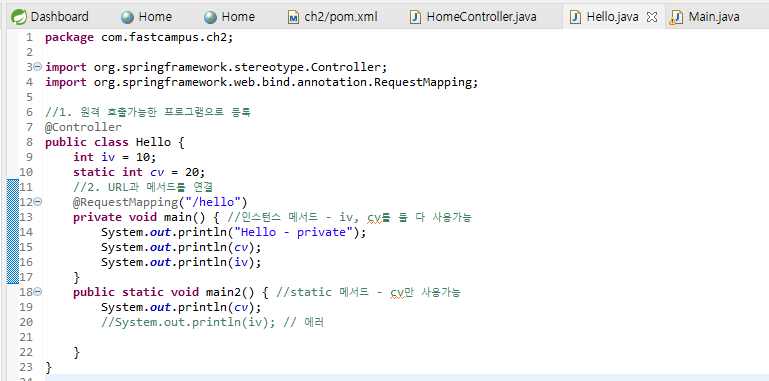Screen dimensions: 769x381
Task: Collapse the main() method fold at line 12
Action: [x=38, y=202]
